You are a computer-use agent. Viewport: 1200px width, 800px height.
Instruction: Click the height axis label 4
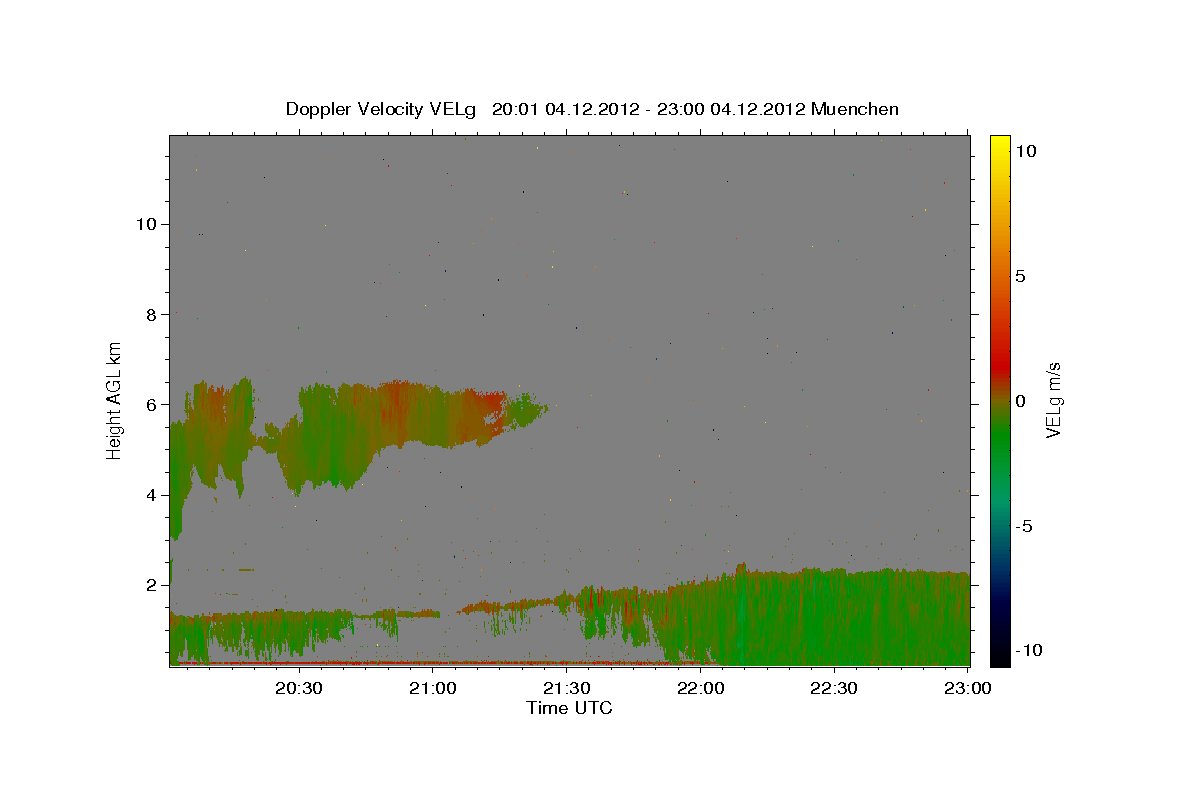[x=150, y=495]
